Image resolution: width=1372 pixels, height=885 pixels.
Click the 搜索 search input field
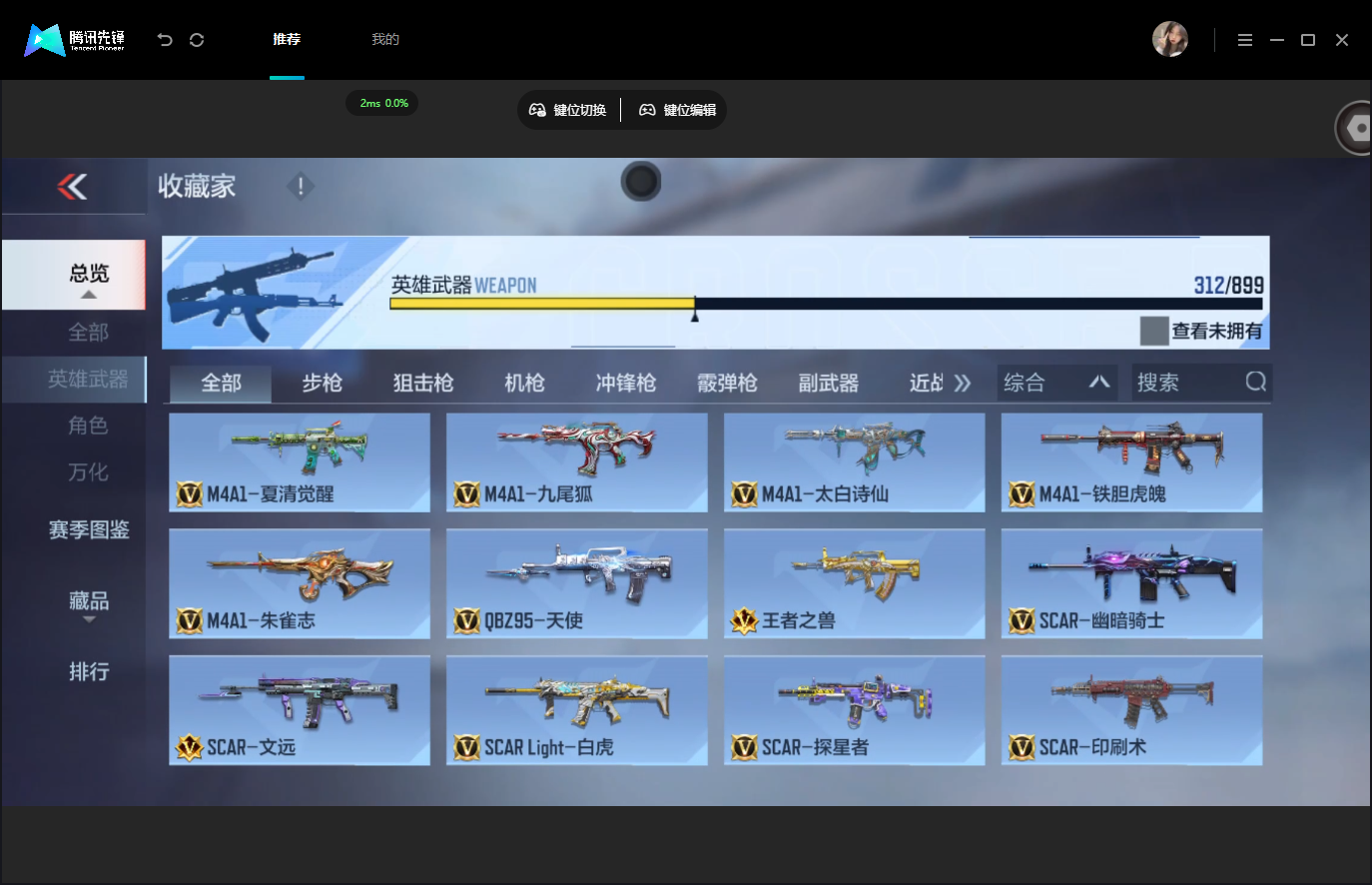(x=1188, y=383)
